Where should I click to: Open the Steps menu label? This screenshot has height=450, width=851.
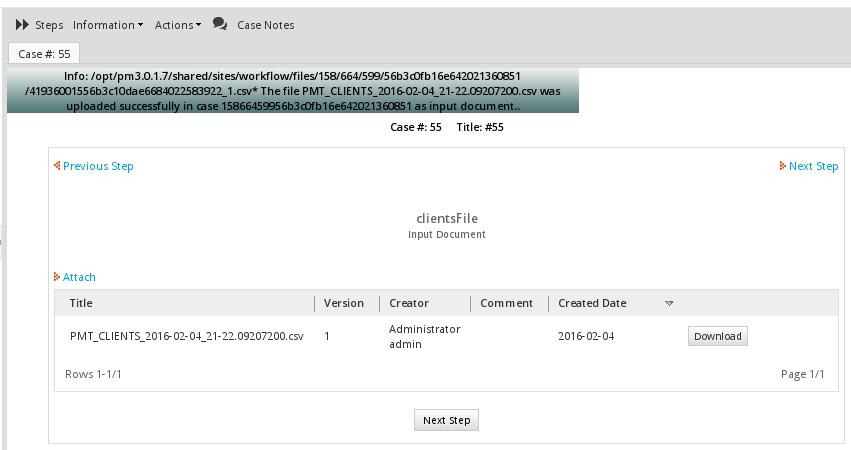pyautogui.click(x=49, y=25)
